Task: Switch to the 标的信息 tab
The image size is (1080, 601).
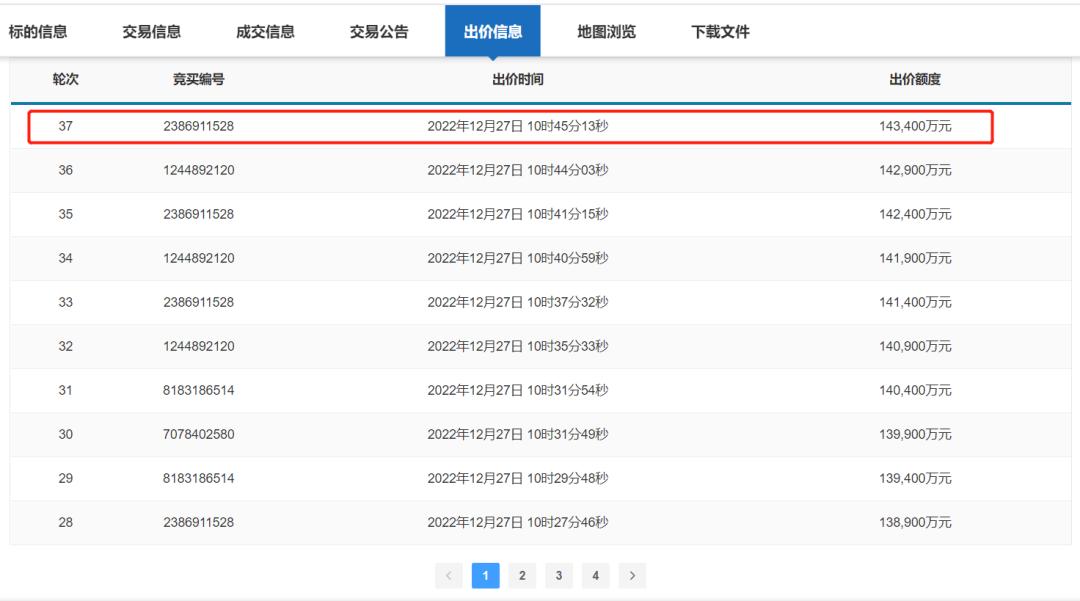Action: [38, 31]
